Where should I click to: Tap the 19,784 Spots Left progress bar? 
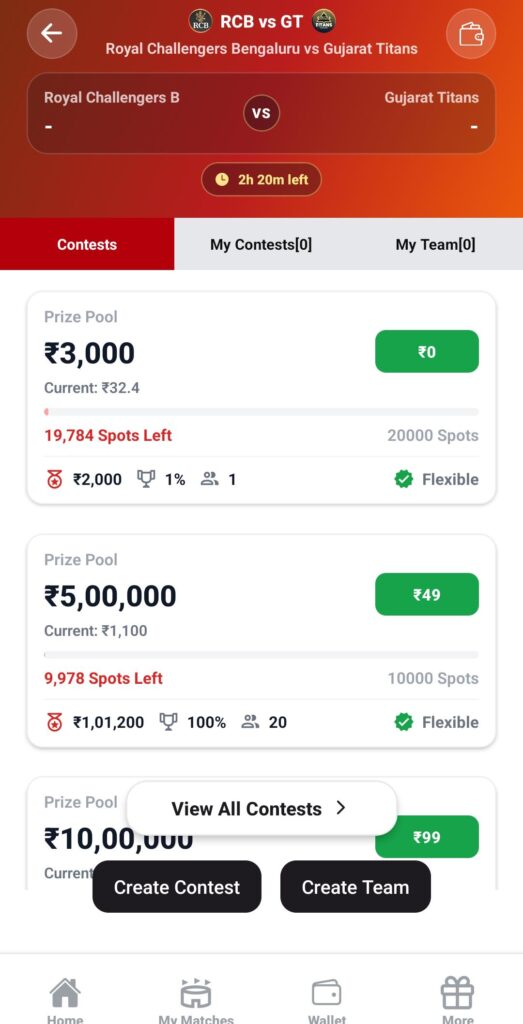click(x=261, y=412)
